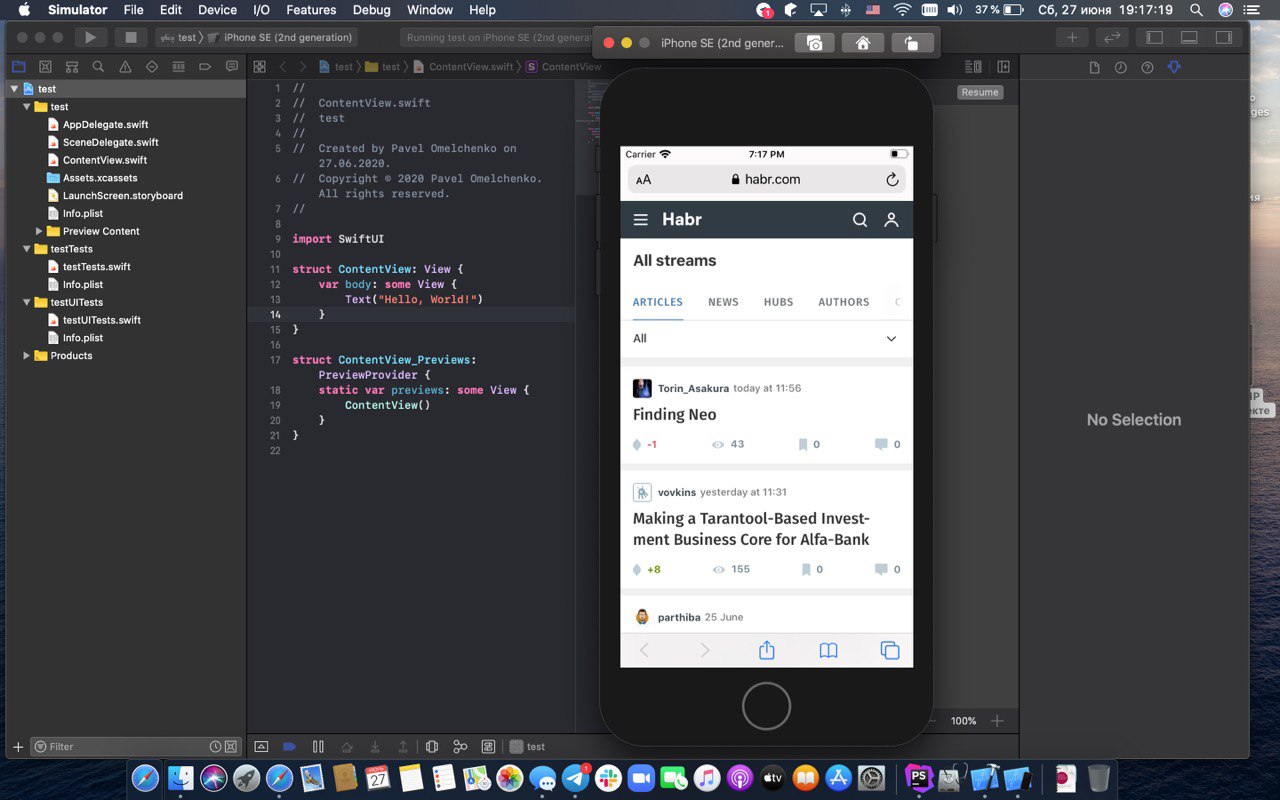Screen dimensions: 1280x800
Task: Open the Tarantool-Based Investment article
Action: (751, 529)
